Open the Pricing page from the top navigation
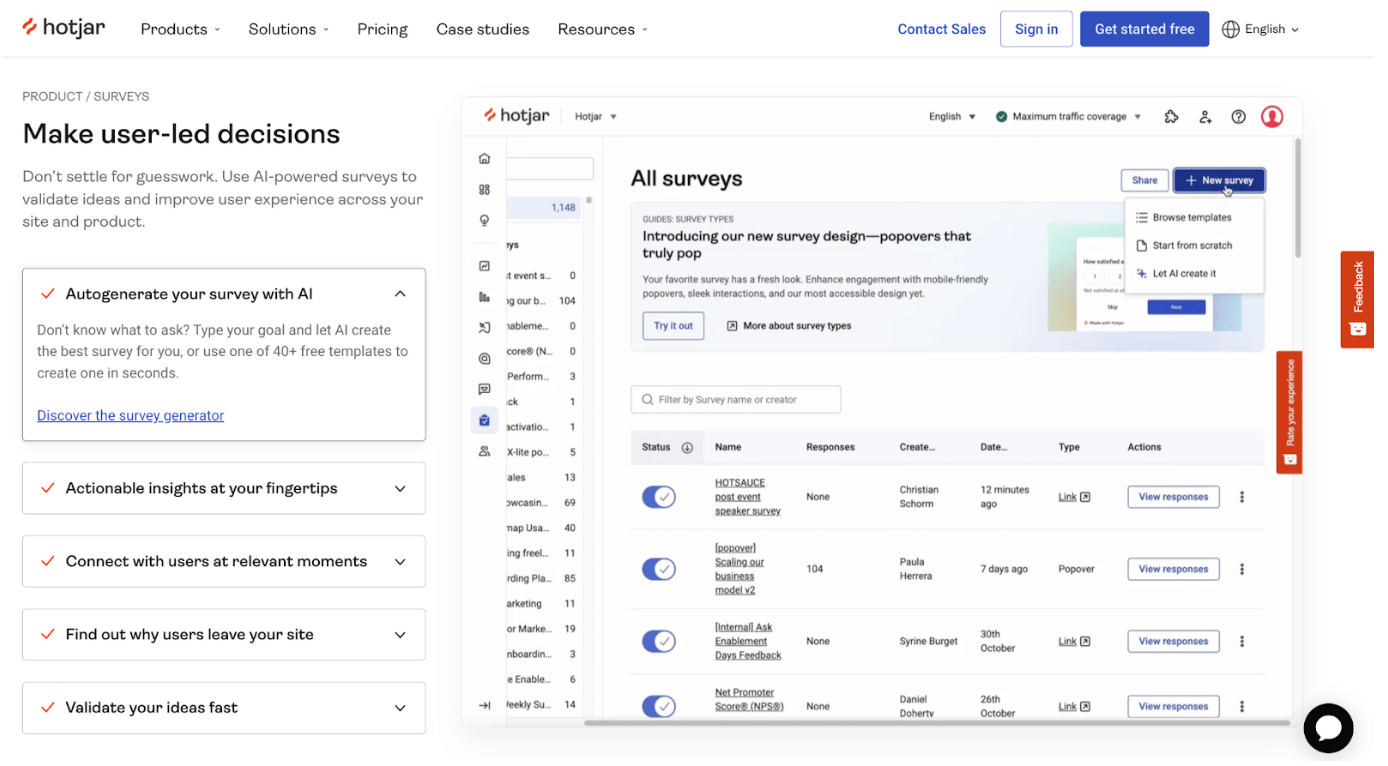Image resolution: width=1388 pixels, height=766 pixels. coord(382,29)
